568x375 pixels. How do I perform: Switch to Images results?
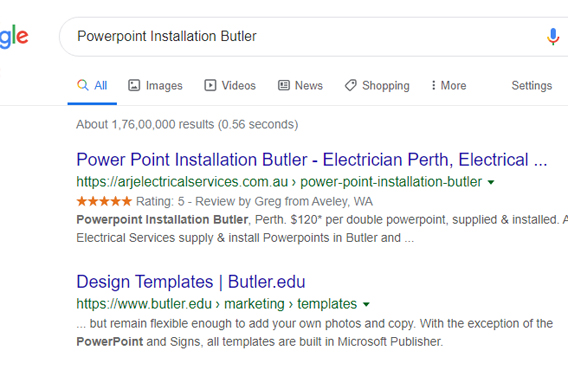click(x=155, y=86)
